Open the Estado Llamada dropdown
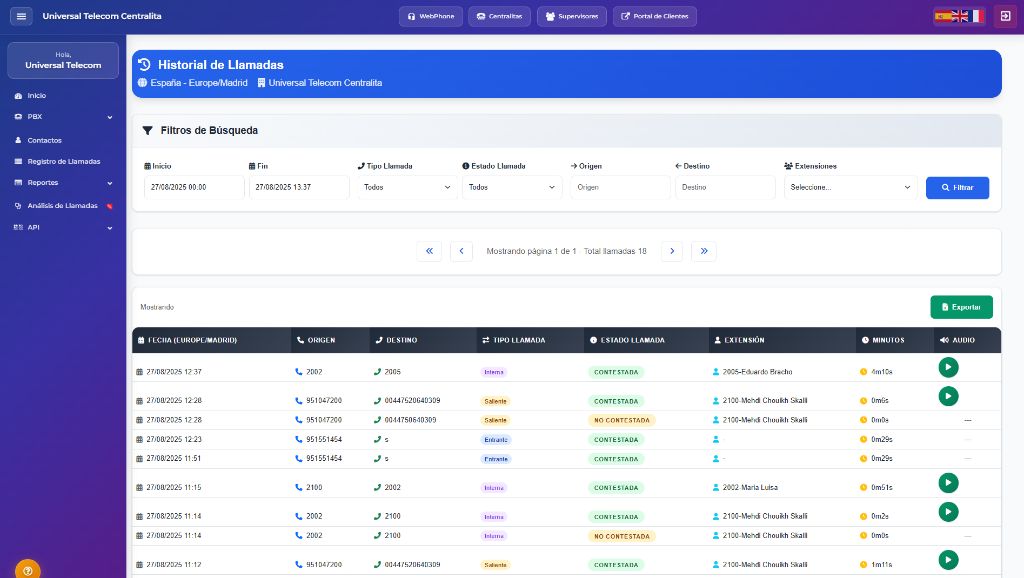 coord(513,187)
